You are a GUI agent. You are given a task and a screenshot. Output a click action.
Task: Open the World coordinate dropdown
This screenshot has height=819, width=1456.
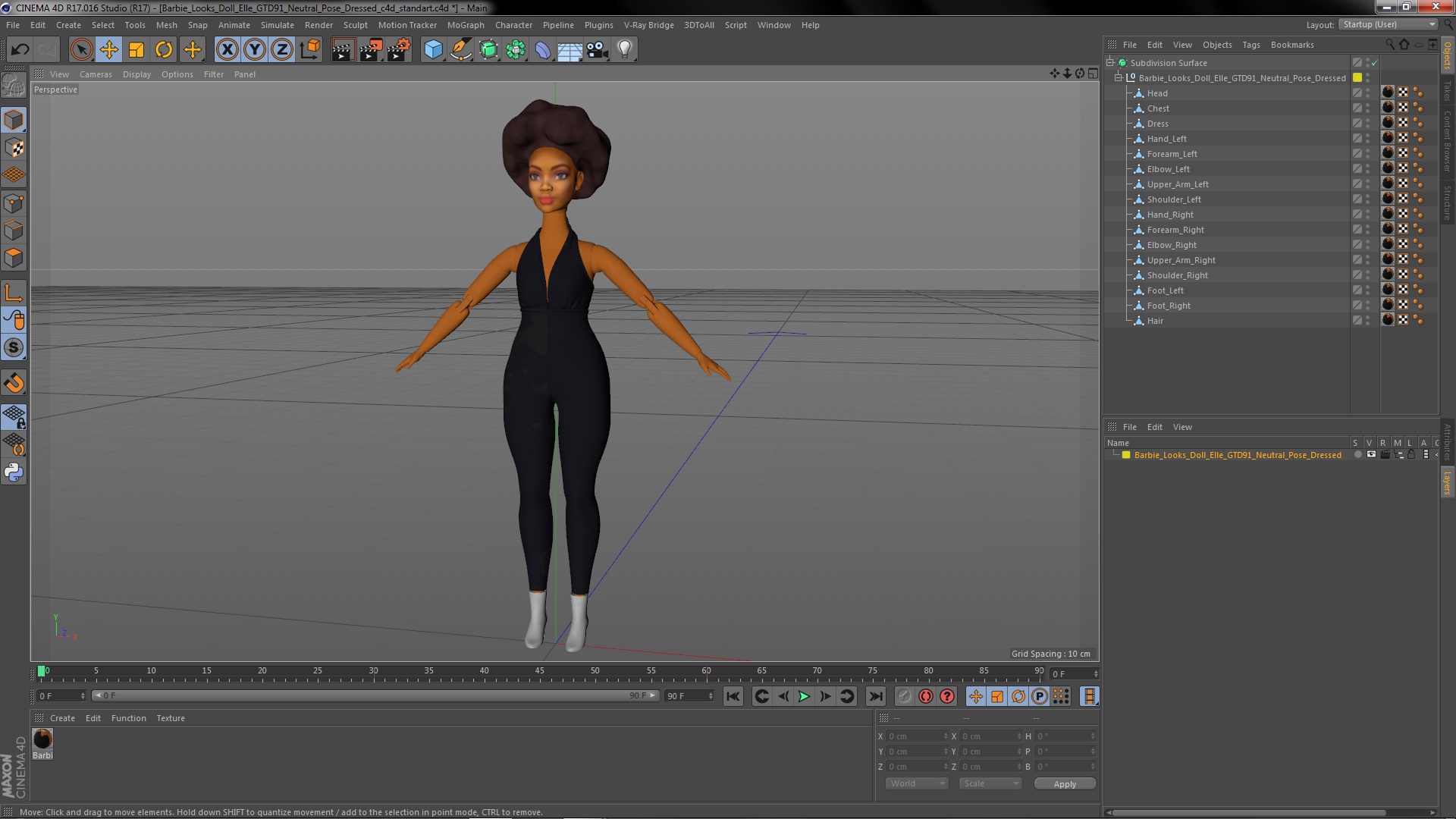[916, 783]
